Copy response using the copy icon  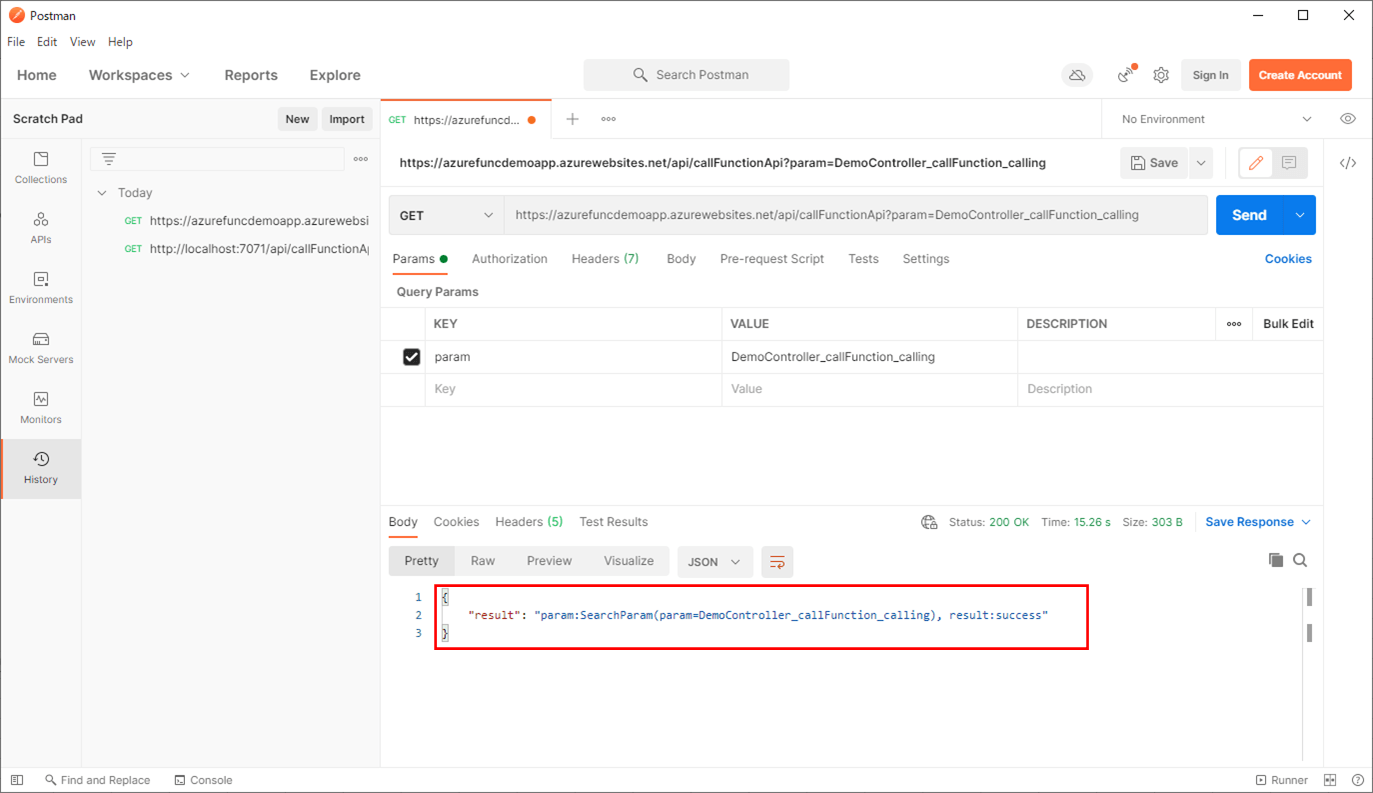tap(1275, 560)
